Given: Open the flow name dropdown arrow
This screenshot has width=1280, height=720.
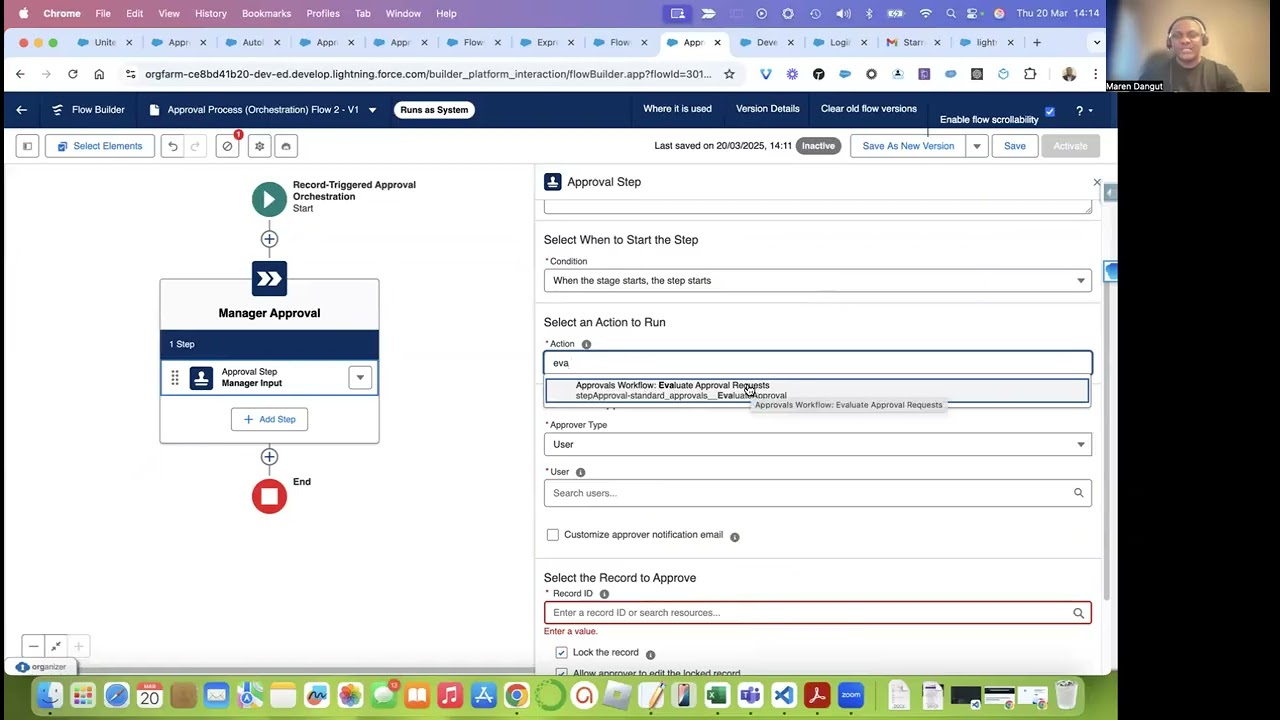Looking at the screenshot, I should (x=372, y=110).
